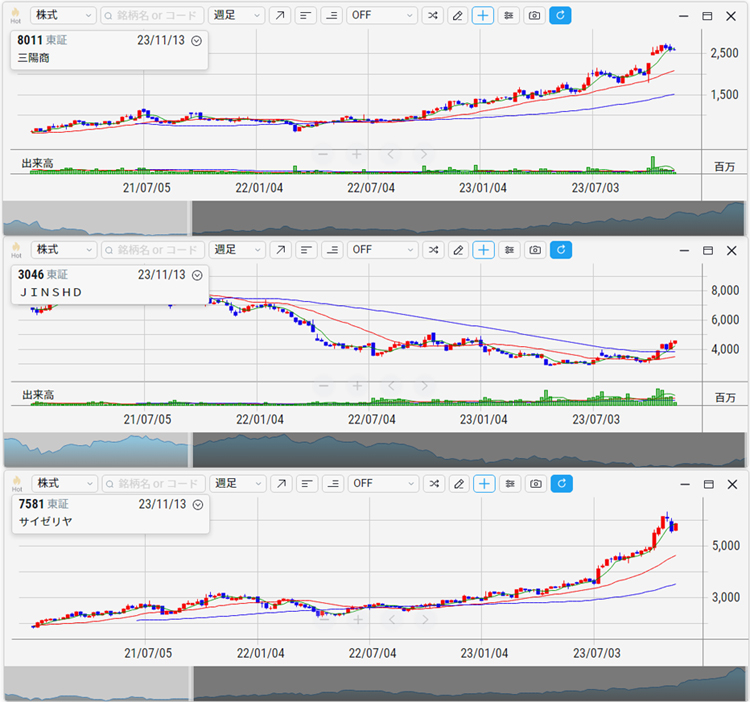This screenshot has height=702, width=750.
Task: Toggle crosshair cursor in top chart toolbar
Action: tap(483, 16)
